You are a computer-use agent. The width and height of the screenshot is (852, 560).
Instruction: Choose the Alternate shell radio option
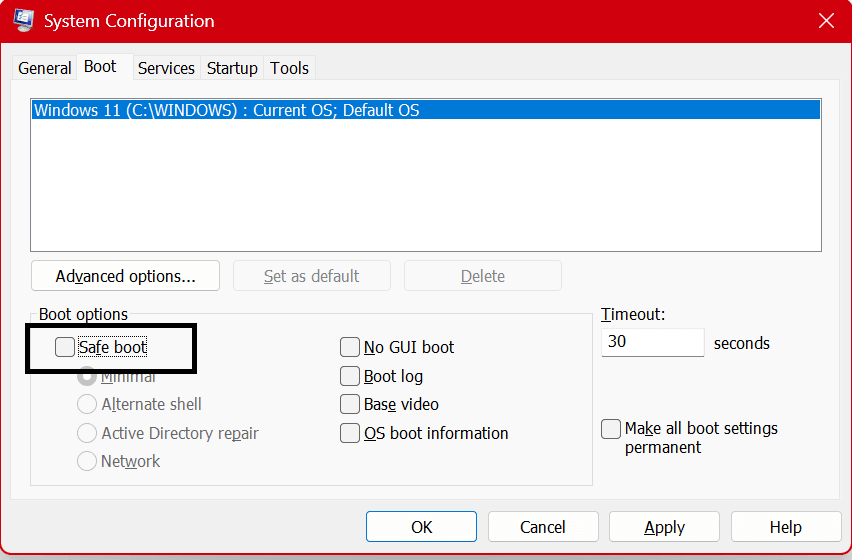click(x=87, y=404)
